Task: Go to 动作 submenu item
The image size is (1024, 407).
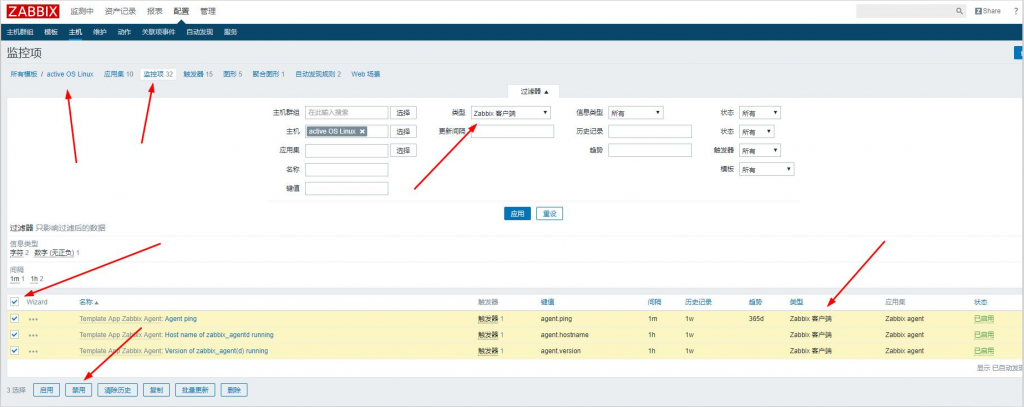Action: pyautogui.click(x=124, y=32)
